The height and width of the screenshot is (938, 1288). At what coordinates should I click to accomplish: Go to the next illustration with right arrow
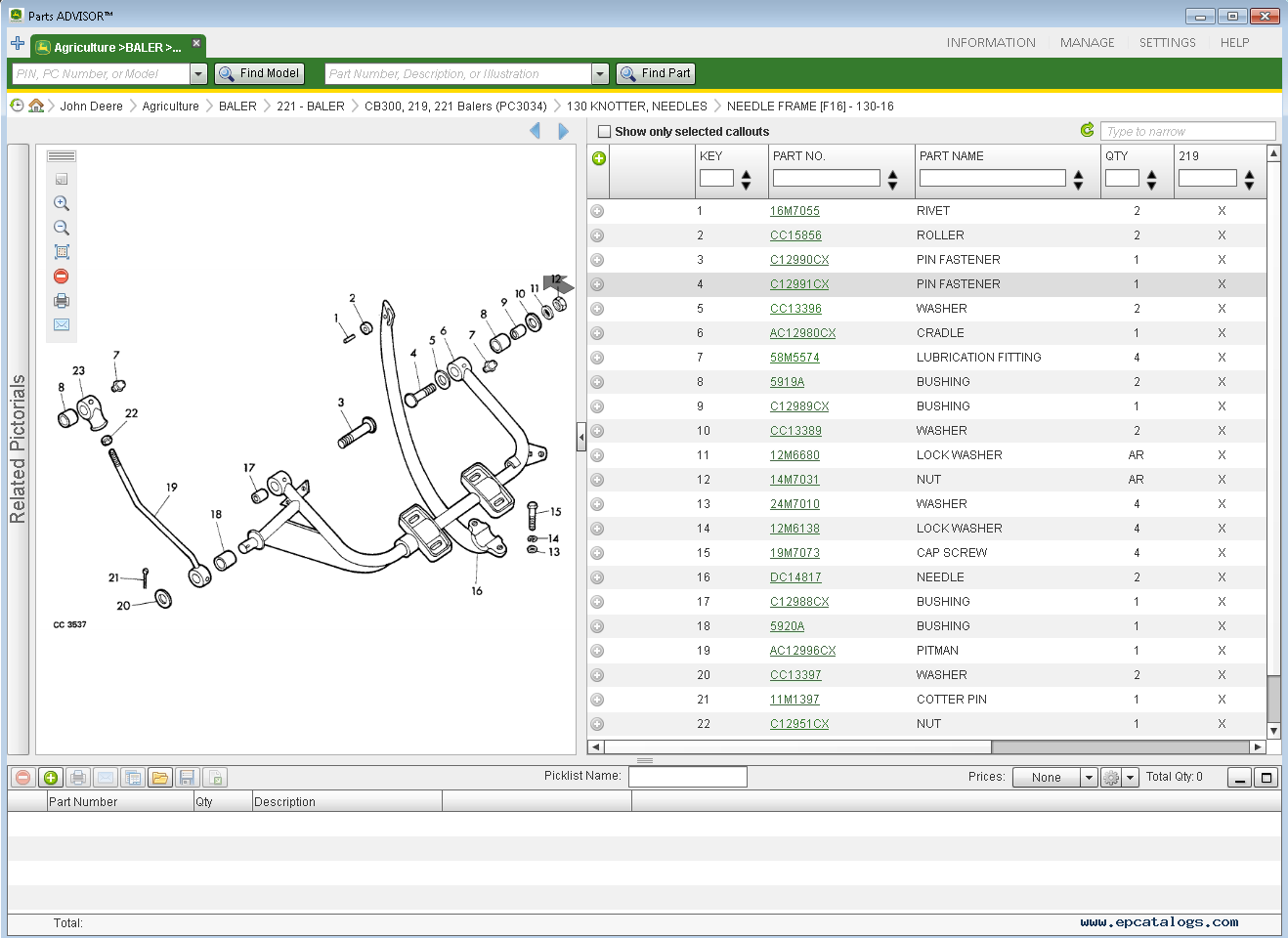(563, 131)
